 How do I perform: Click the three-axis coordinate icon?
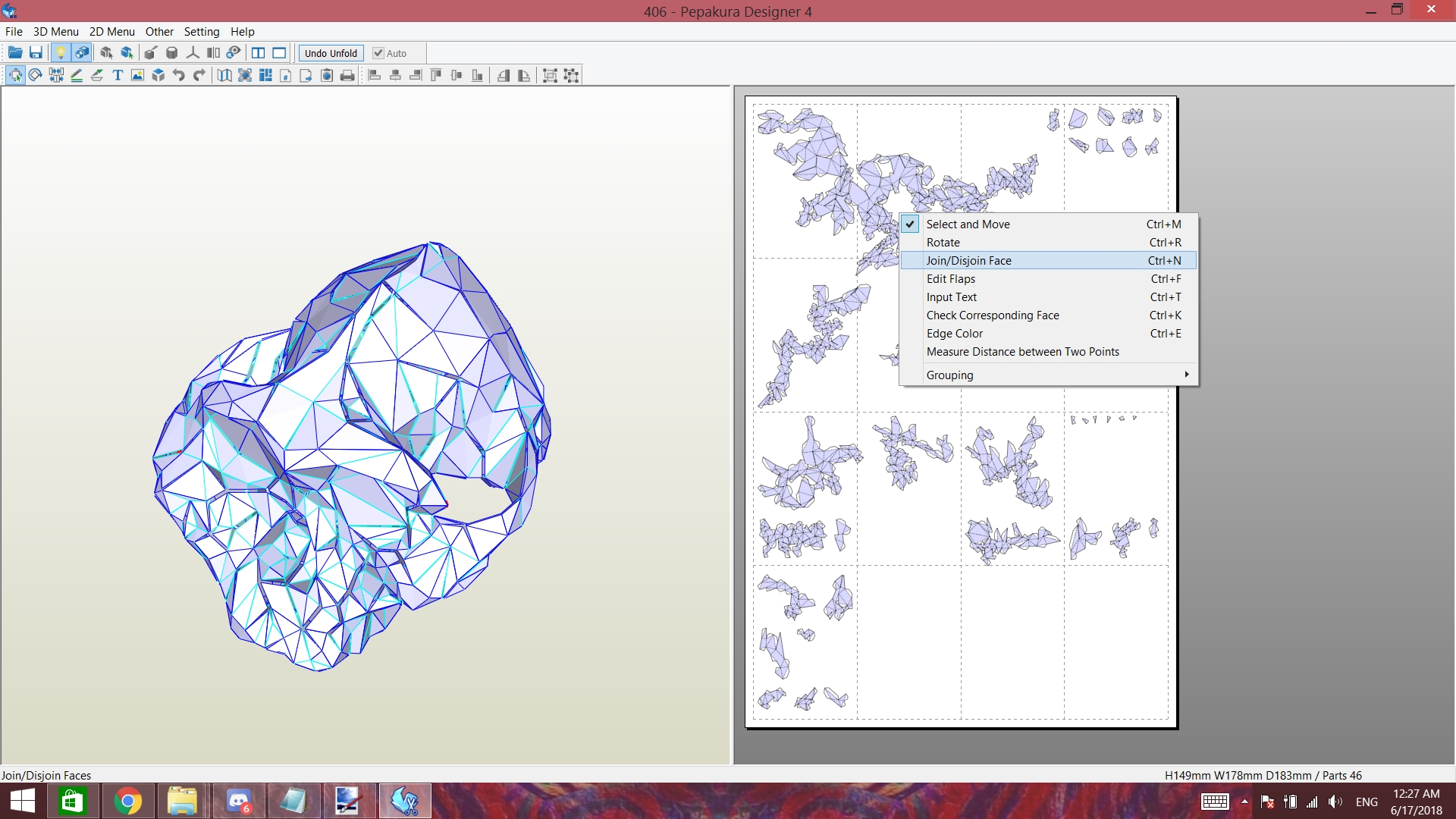click(x=193, y=53)
